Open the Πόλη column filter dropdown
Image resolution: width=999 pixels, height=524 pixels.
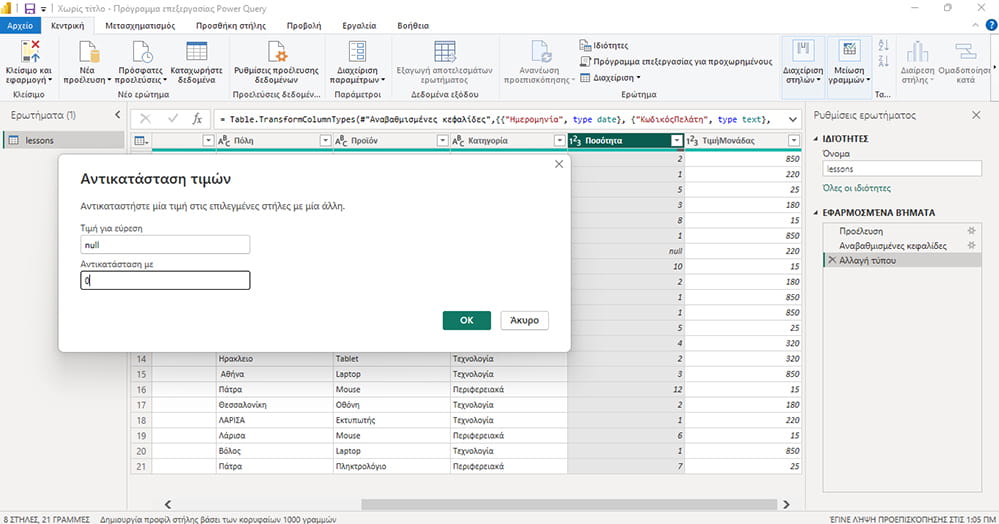325,140
